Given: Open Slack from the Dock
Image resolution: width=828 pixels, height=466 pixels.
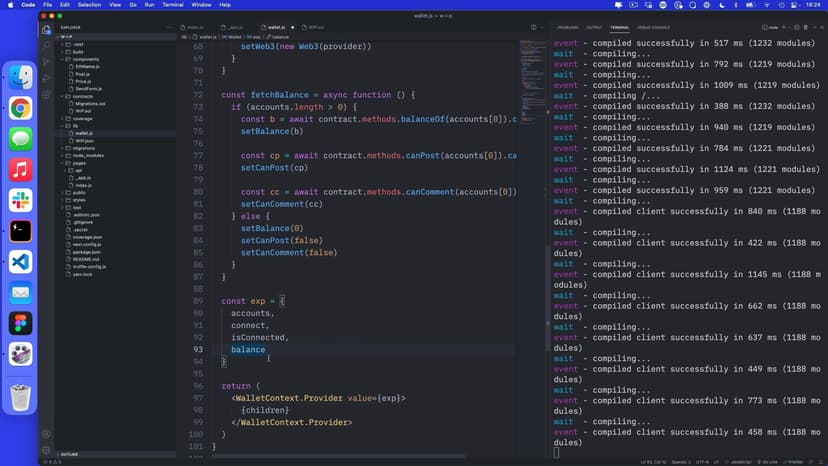Looking at the screenshot, I should point(20,200).
